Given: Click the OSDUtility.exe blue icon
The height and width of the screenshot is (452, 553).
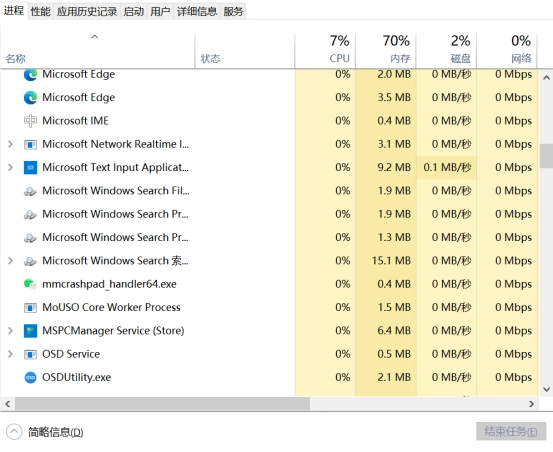Looking at the screenshot, I should [30, 378].
